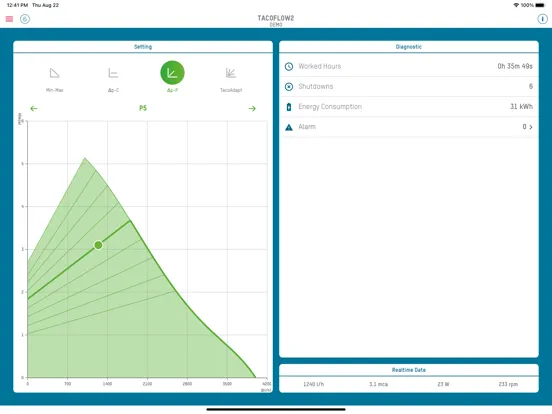The image size is (552, 414).
Task: Click the Setting panel header
Action: [143, 47]
